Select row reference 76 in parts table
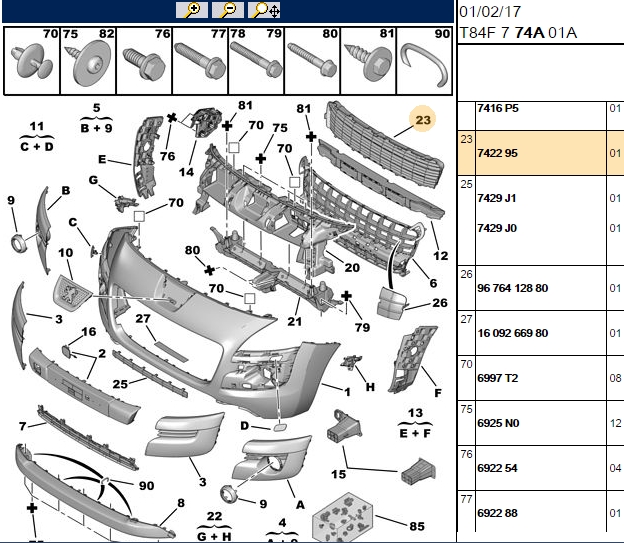 466,454
